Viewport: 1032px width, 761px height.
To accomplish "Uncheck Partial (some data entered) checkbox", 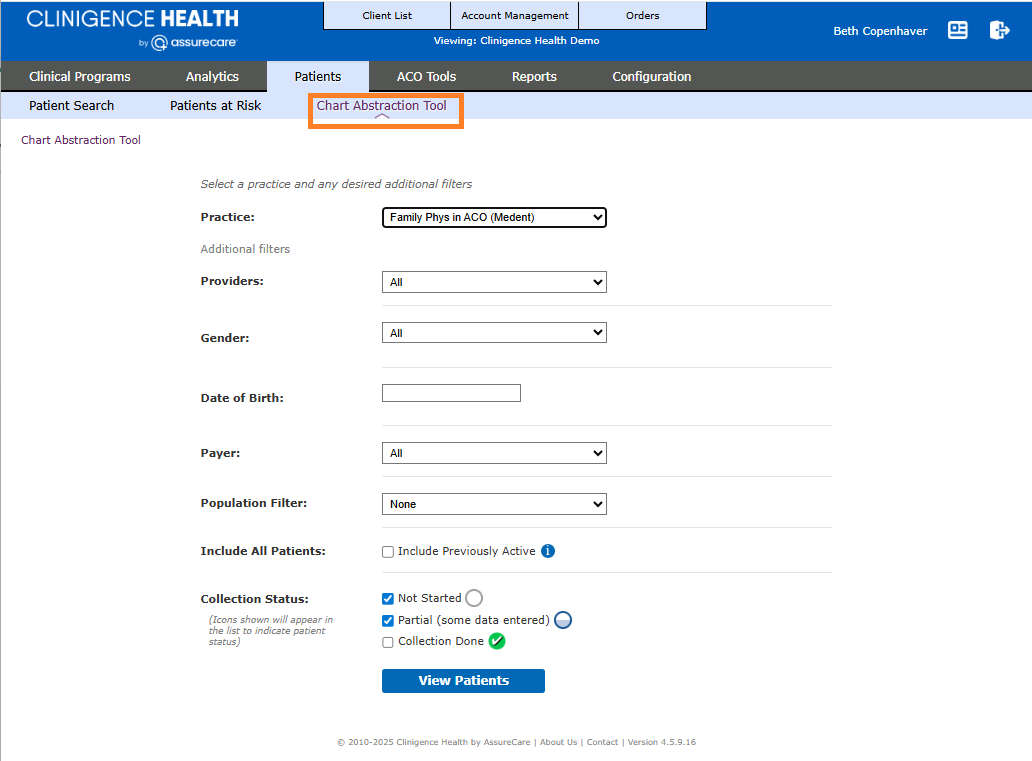I will 388,621.
